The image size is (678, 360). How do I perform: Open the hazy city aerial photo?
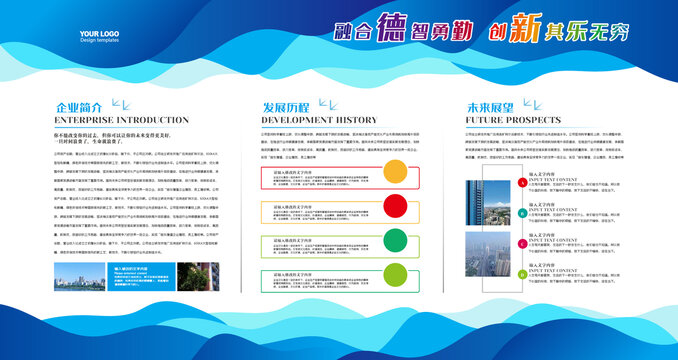coord(488,254)
